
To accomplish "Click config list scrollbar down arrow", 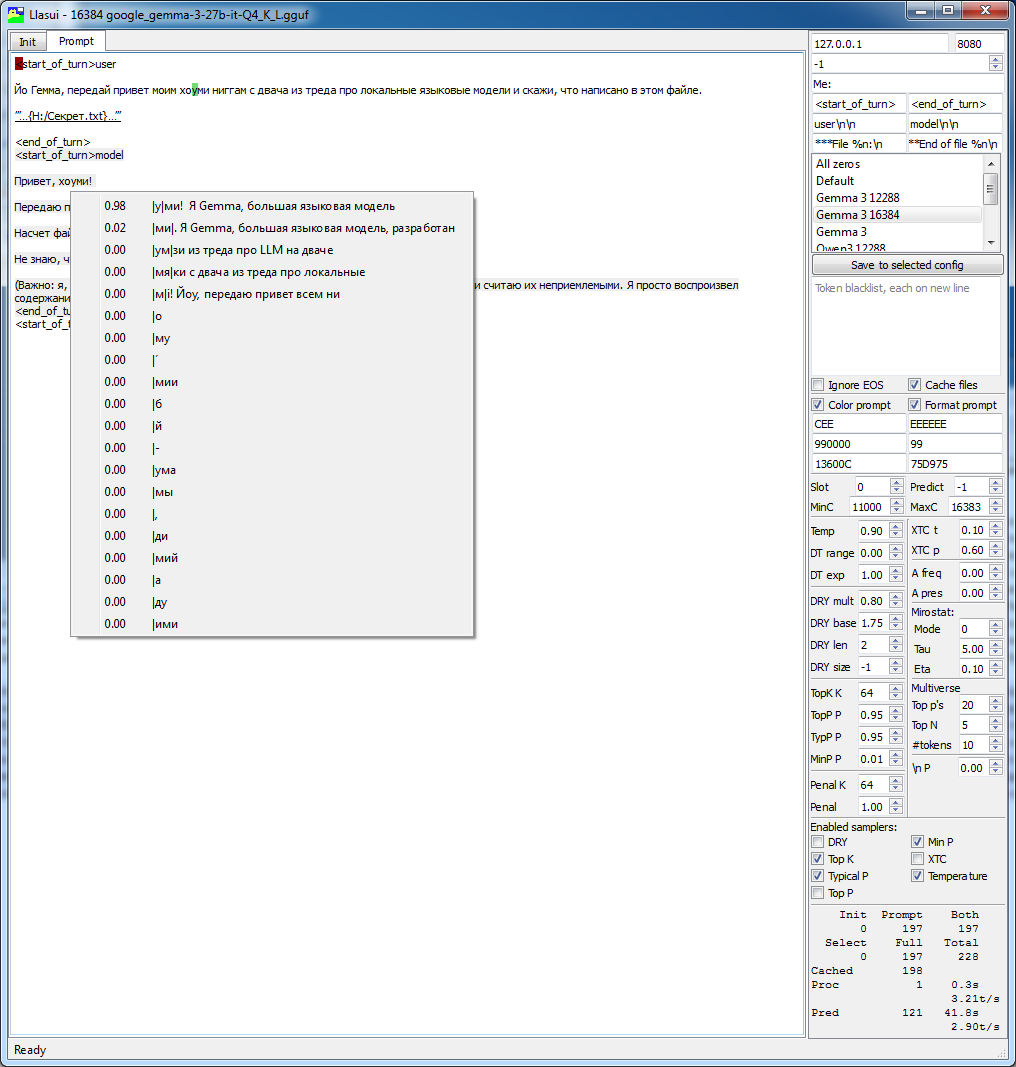I will point(991,242).
